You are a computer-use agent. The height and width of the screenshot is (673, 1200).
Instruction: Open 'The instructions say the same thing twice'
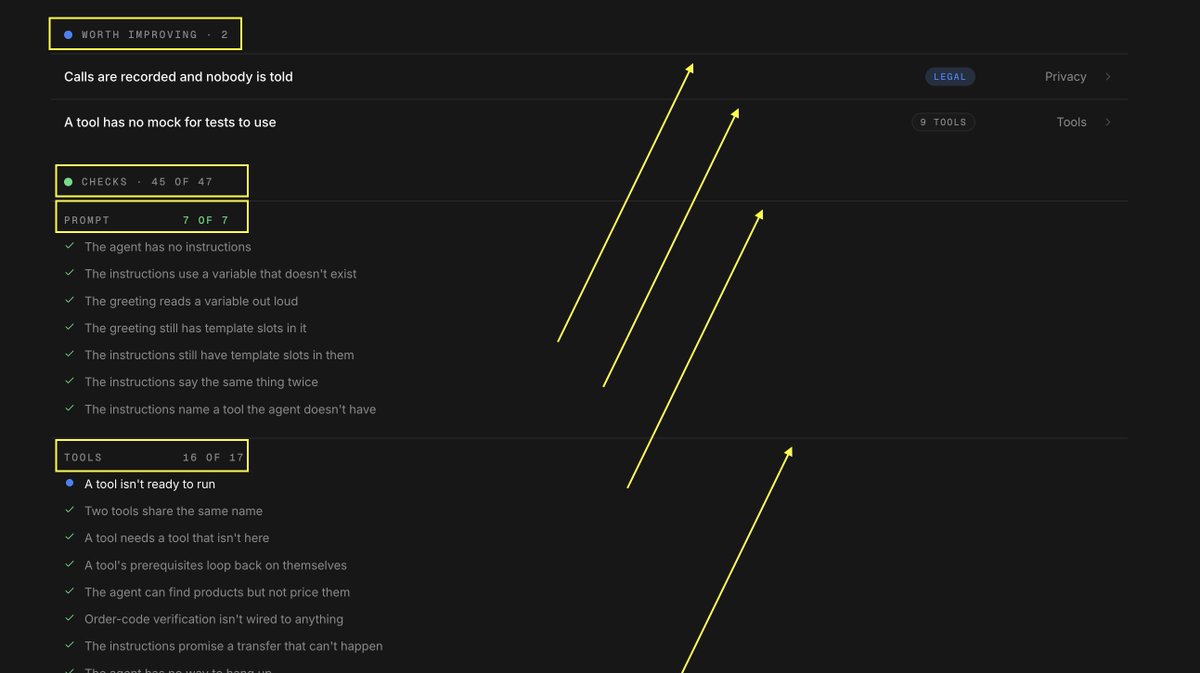tap(201, 382)
